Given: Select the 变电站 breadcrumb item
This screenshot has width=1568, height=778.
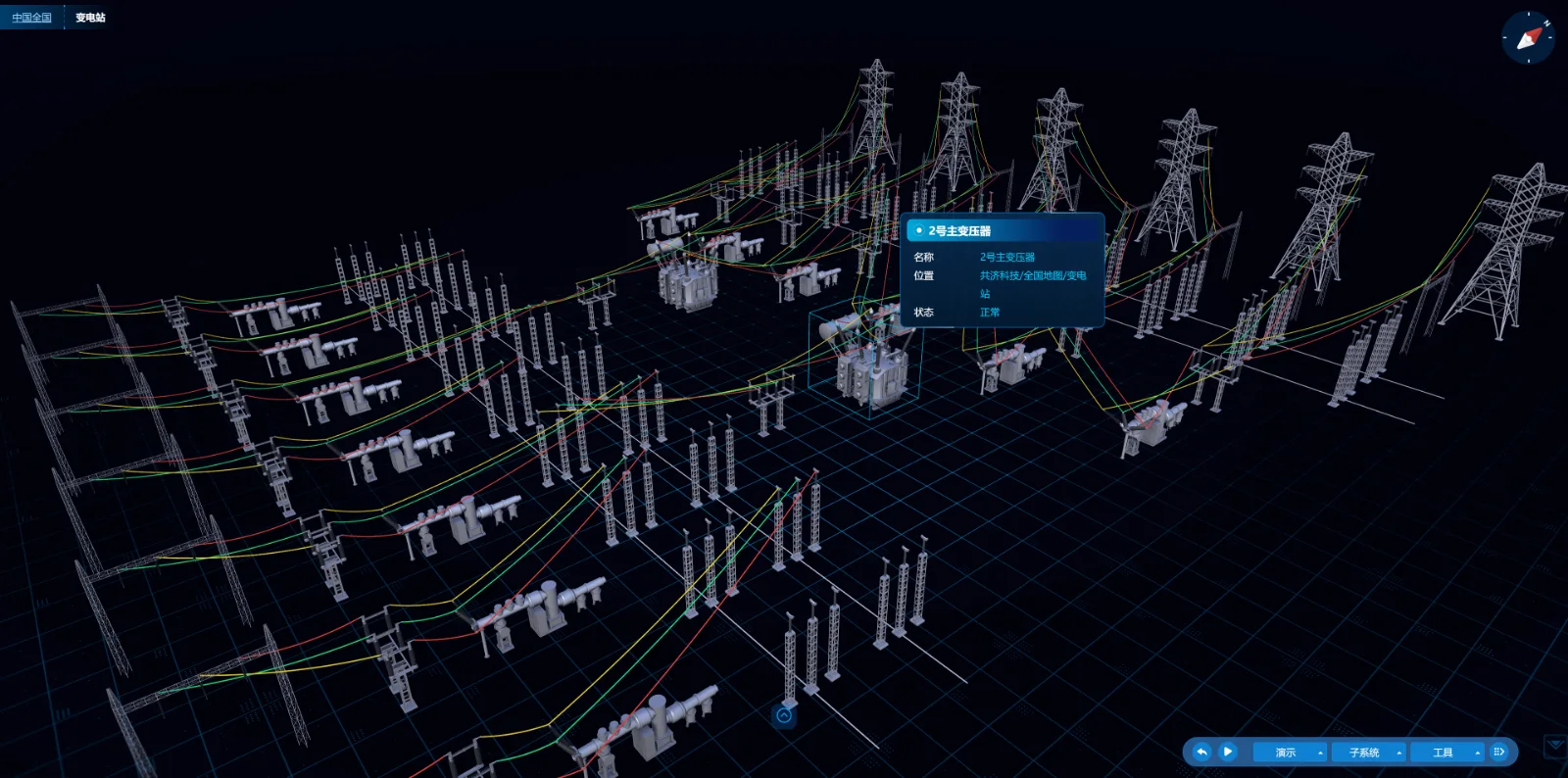Looking at the screenshot, I should tap(90, 18).
